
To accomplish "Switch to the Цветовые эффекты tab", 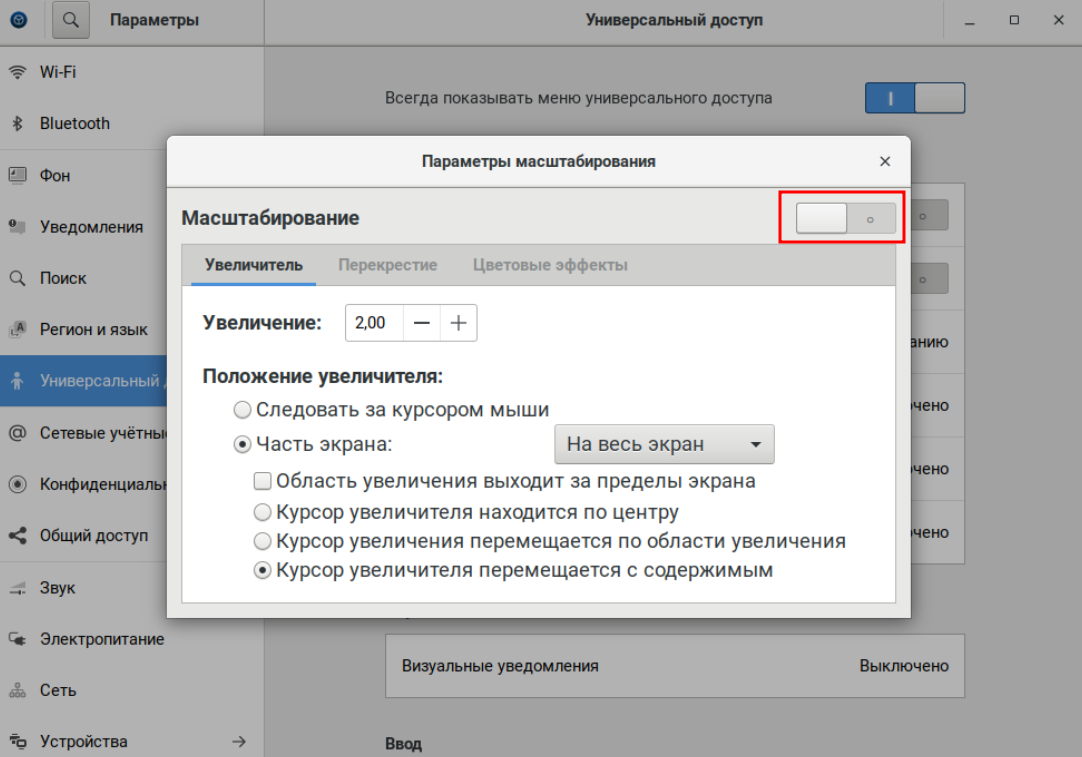I will (550, 265).
